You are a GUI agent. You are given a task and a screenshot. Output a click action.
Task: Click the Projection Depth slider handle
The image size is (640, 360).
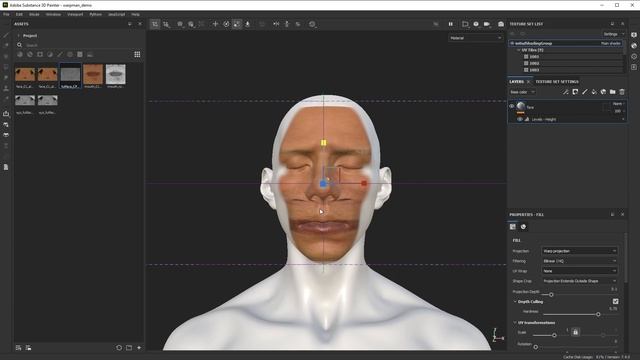pyautogui.click(x=551, y=295)
